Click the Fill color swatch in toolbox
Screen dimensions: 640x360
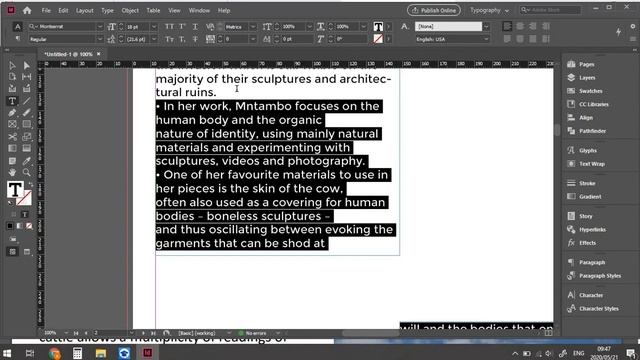15,190
